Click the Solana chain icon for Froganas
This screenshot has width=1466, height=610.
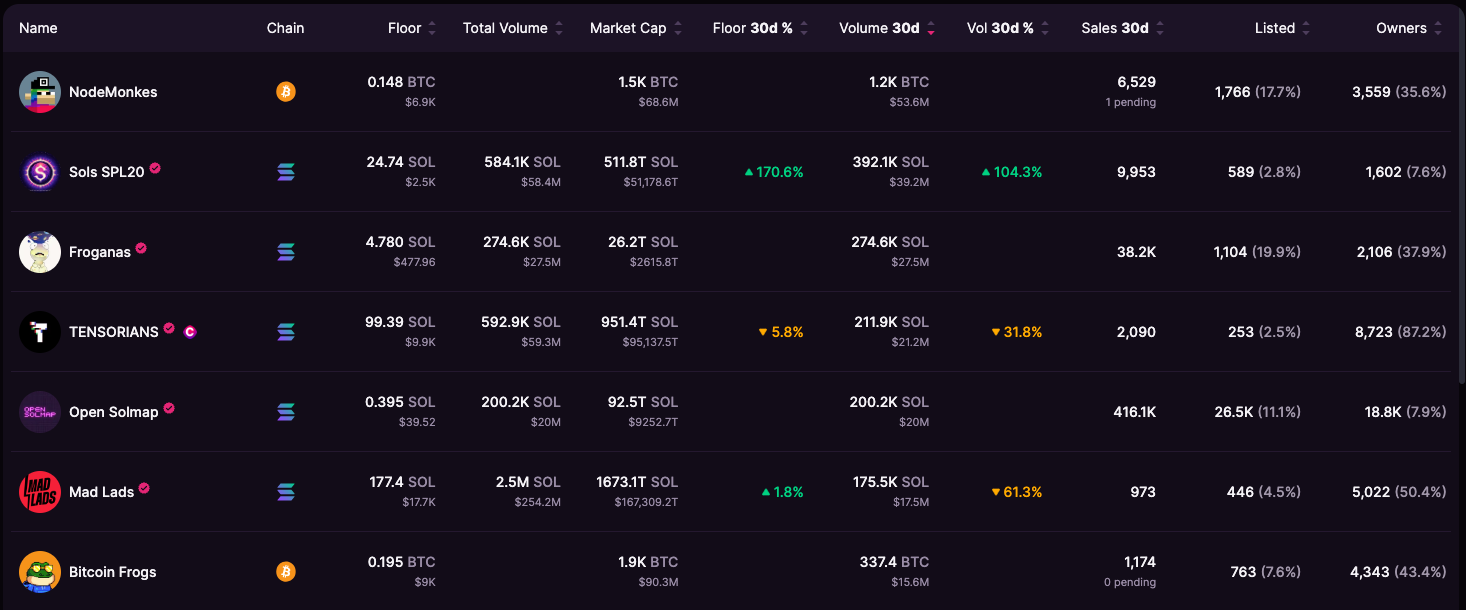click(x=286, y=252)
